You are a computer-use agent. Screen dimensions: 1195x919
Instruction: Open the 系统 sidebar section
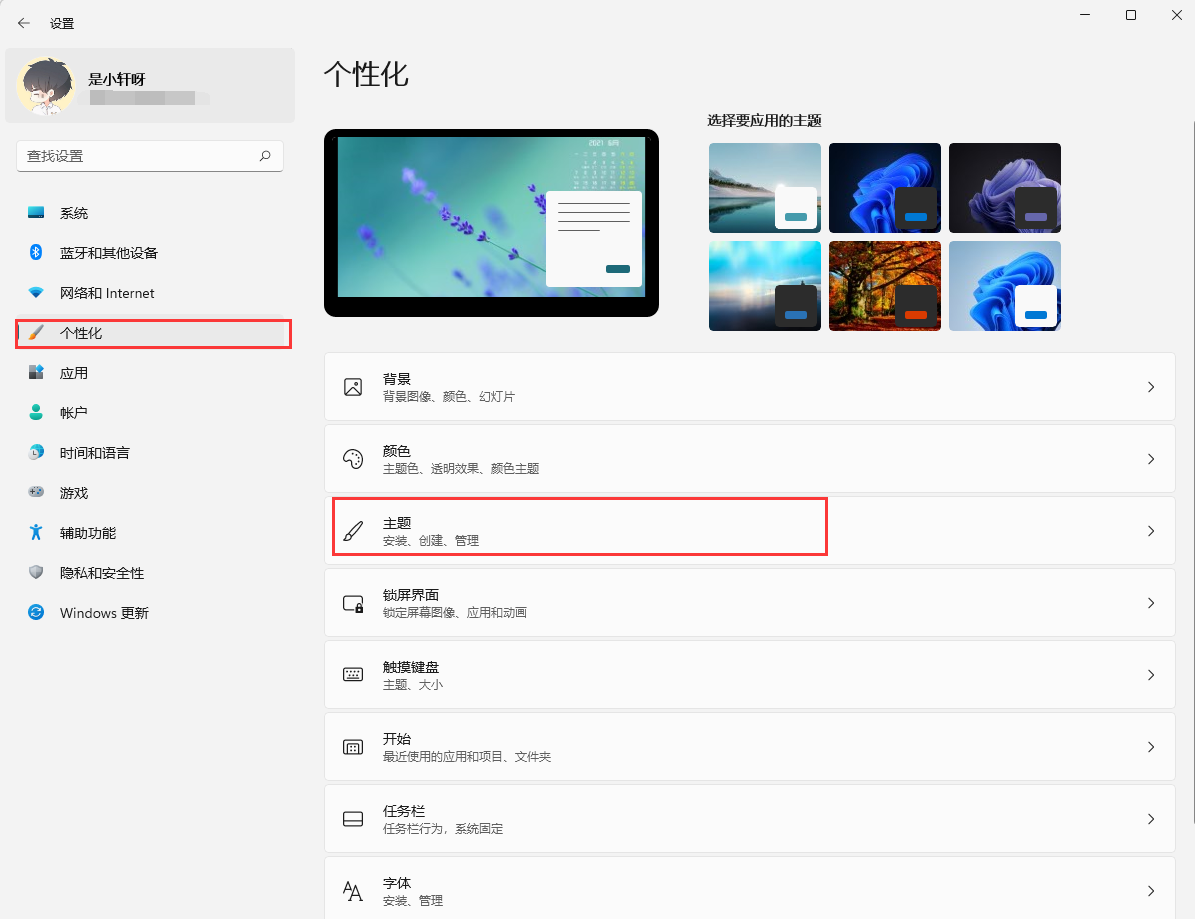pos(74,213)
